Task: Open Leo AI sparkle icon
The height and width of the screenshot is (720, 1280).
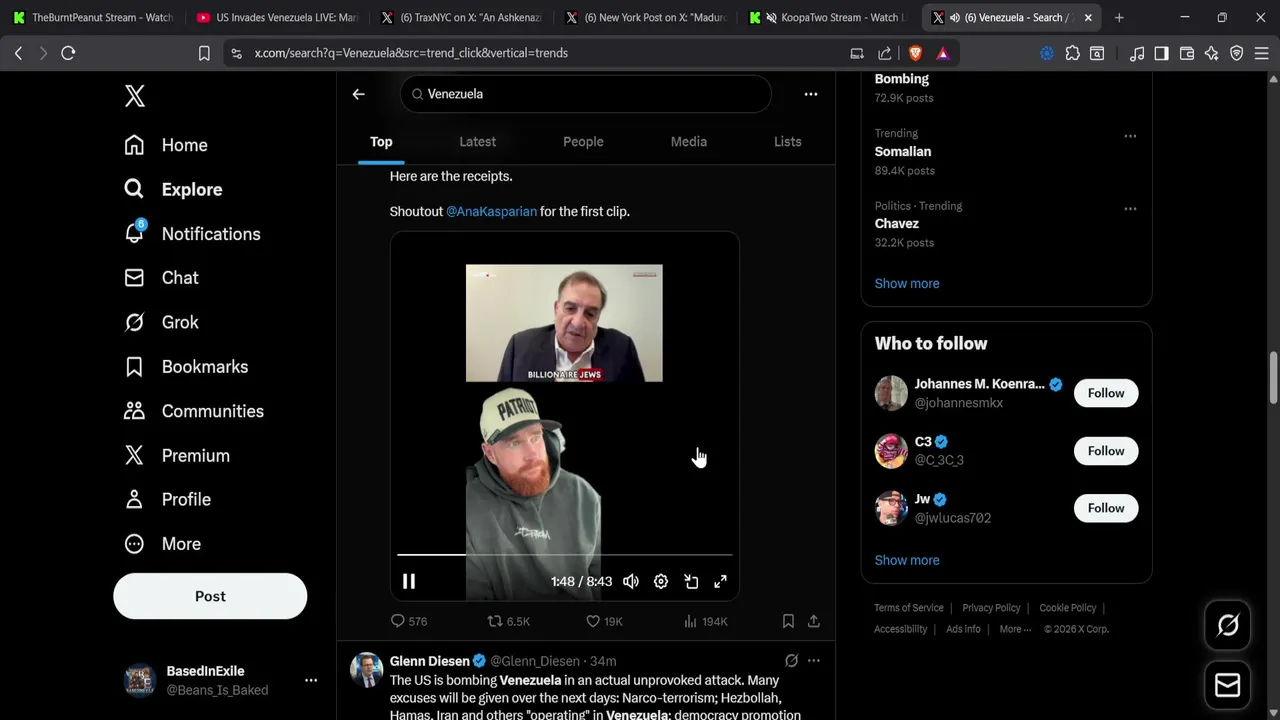Action: (1212, 53)
